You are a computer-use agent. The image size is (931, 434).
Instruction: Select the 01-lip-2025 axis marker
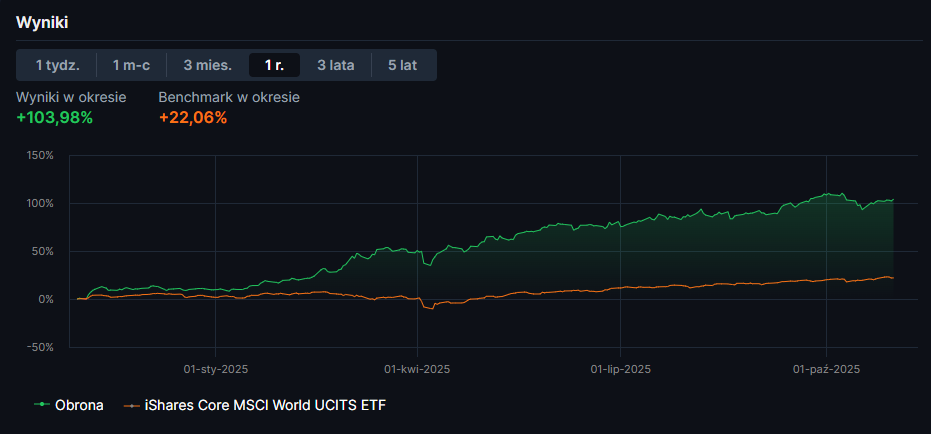click(x=621, y=369)
